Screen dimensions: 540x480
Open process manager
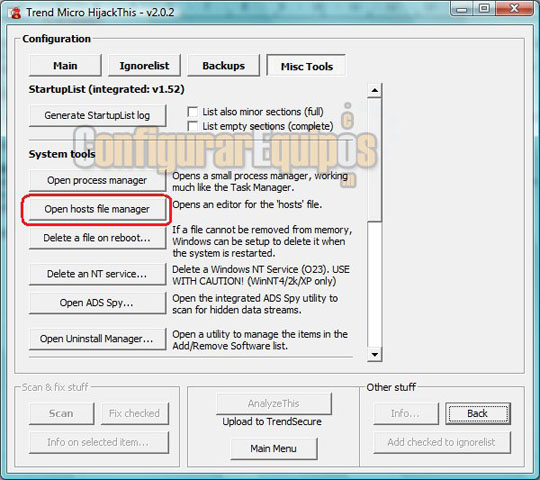tap(97, 180)
